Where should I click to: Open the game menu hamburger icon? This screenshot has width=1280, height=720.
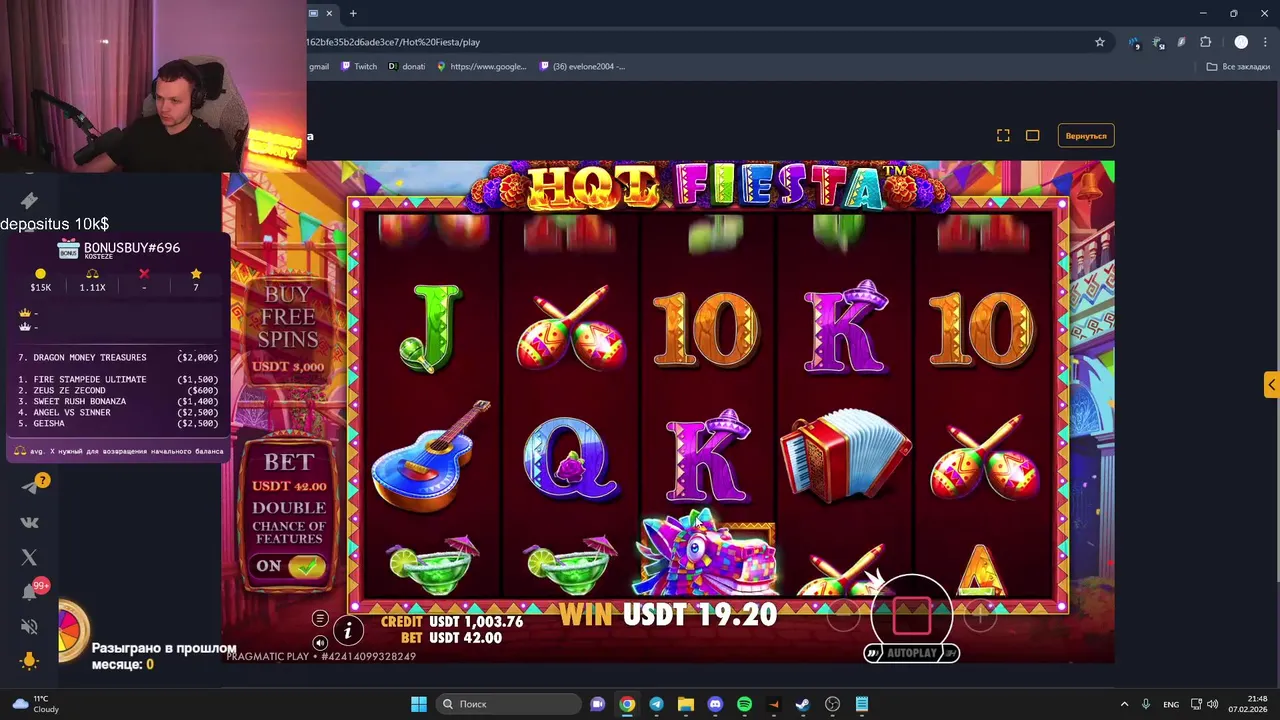[x=320, y=618]
